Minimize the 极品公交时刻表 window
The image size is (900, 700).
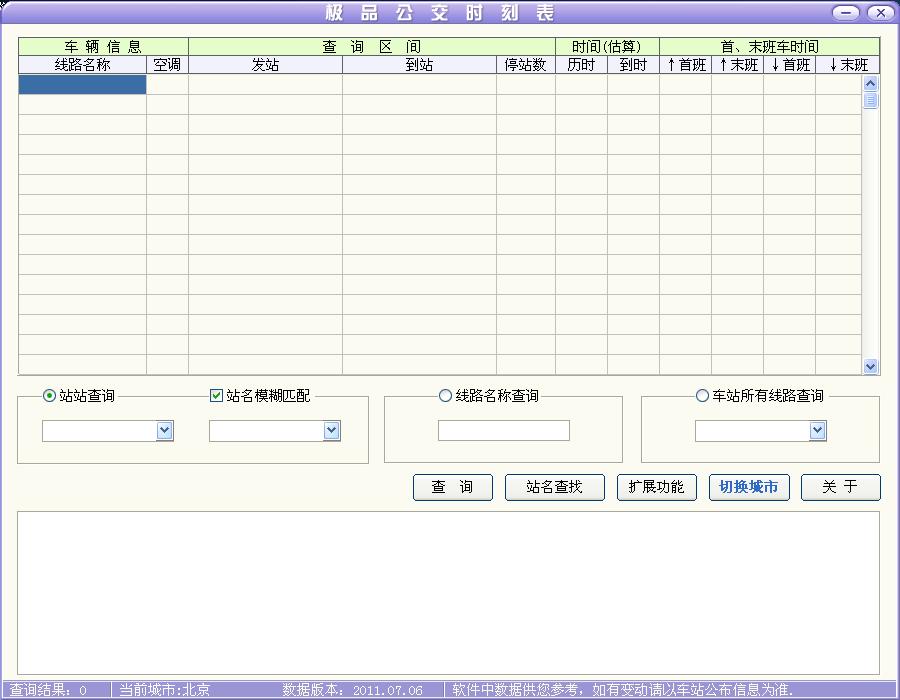tap(846, 13)
